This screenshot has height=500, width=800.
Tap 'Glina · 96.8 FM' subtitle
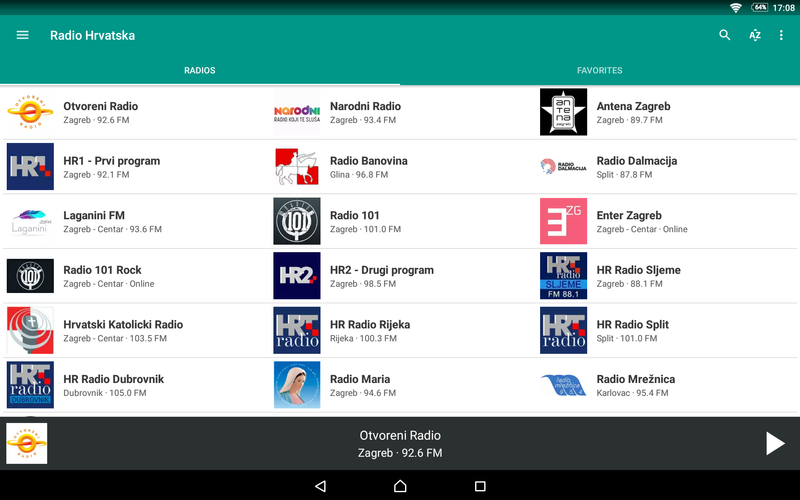tap(359, 174)
